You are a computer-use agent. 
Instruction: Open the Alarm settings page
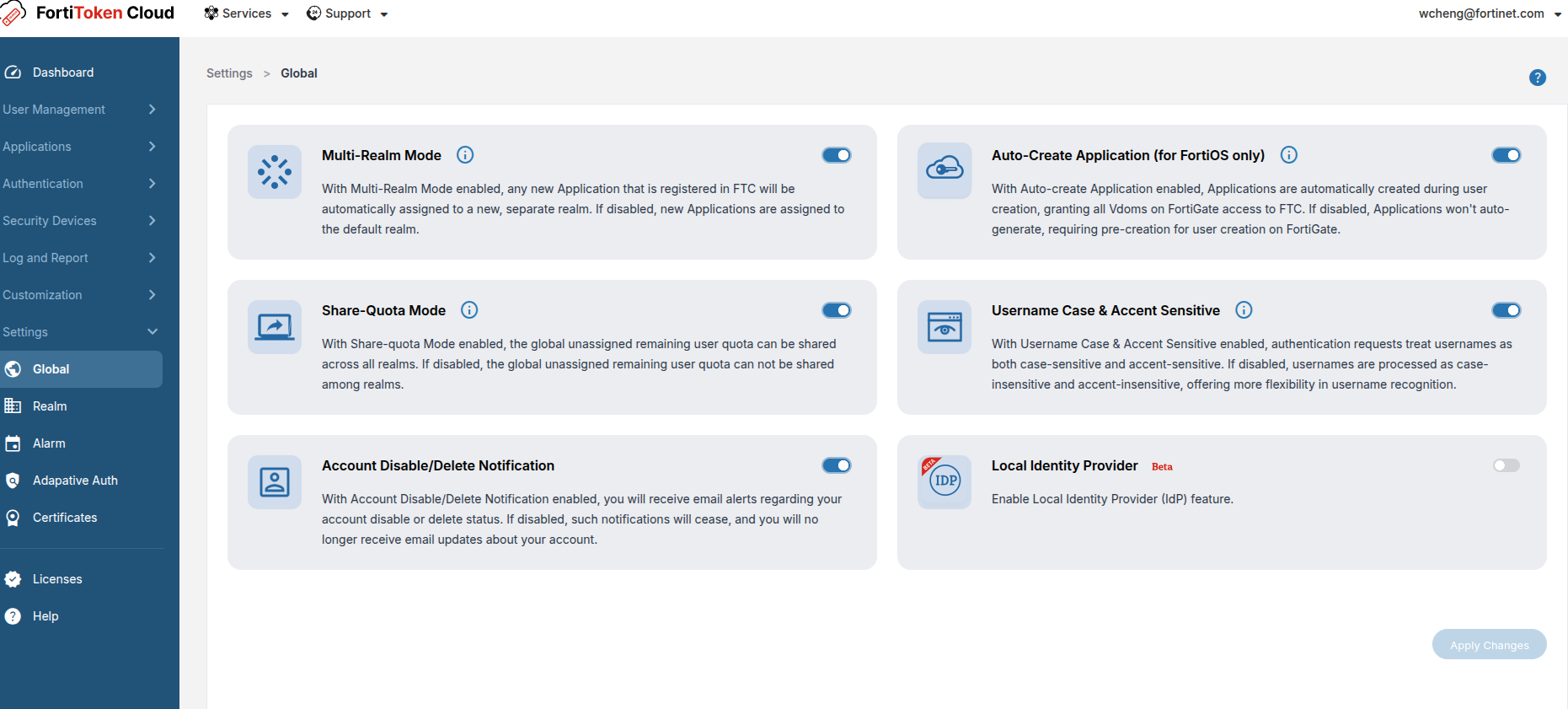coord(48,443)
